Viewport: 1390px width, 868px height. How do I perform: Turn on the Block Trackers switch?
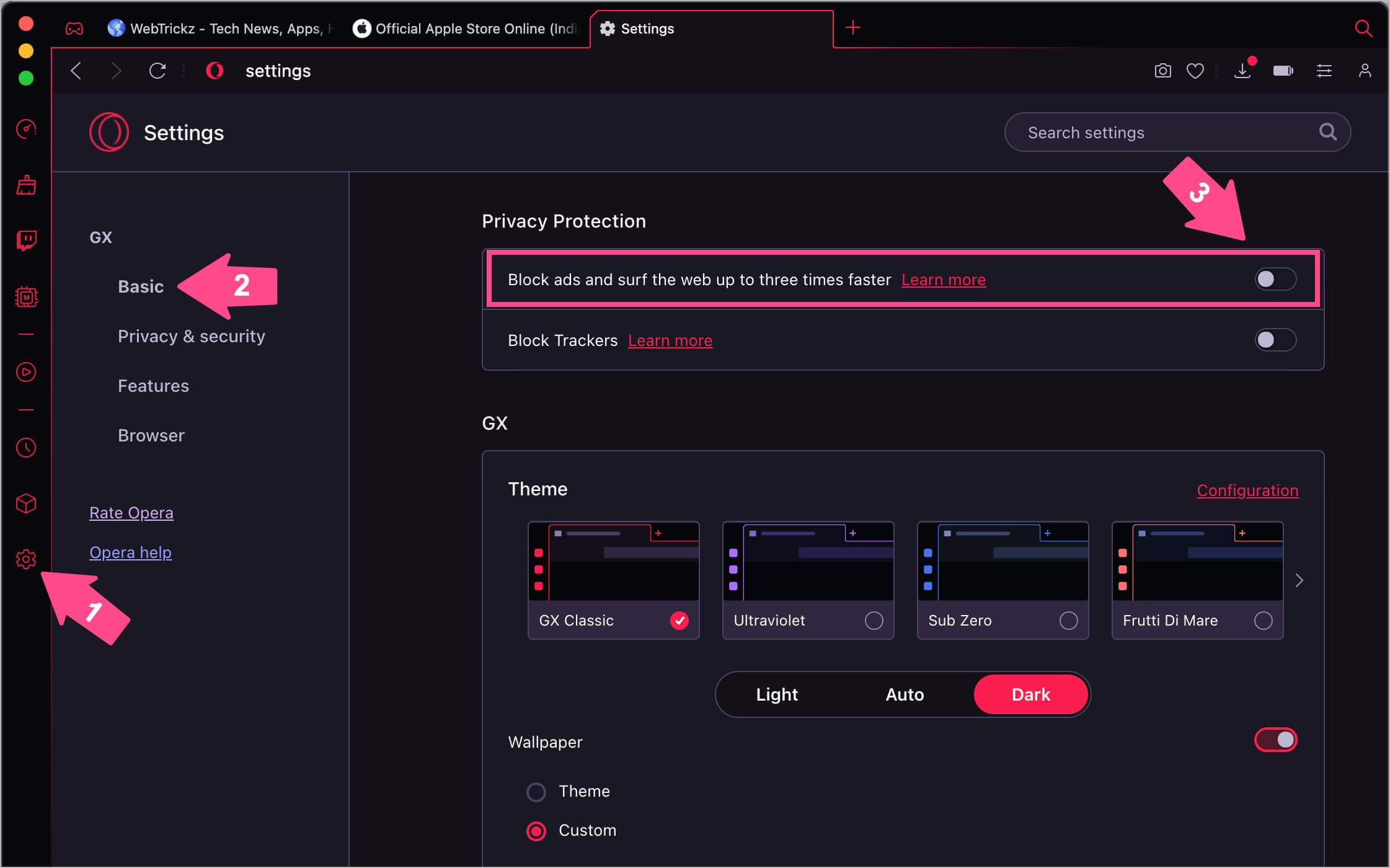click(x=1275, y=340)
